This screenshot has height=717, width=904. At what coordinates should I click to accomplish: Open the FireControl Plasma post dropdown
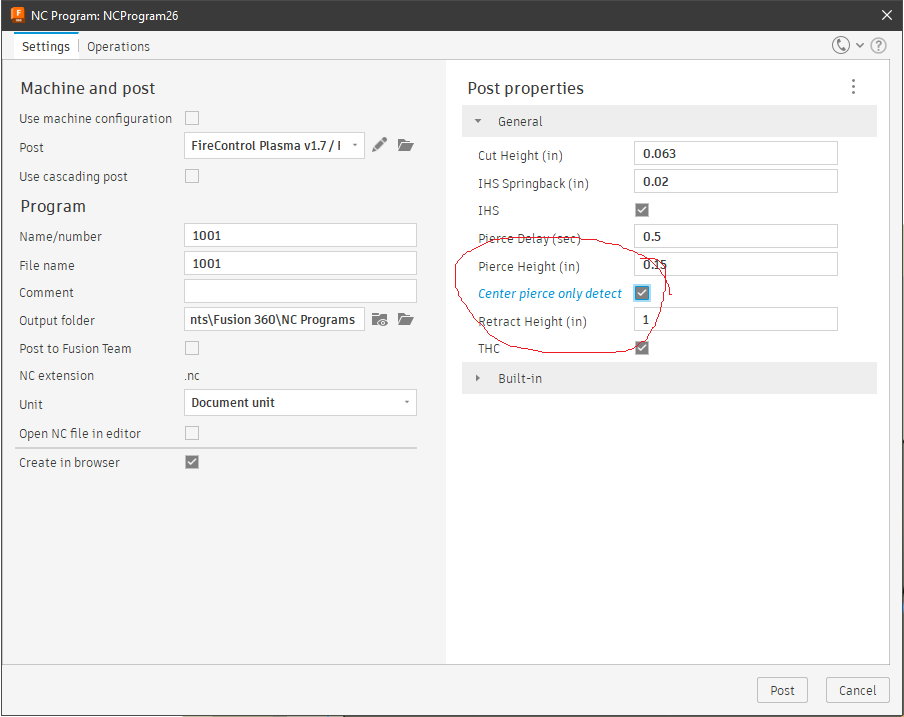(x=274, y=146)
